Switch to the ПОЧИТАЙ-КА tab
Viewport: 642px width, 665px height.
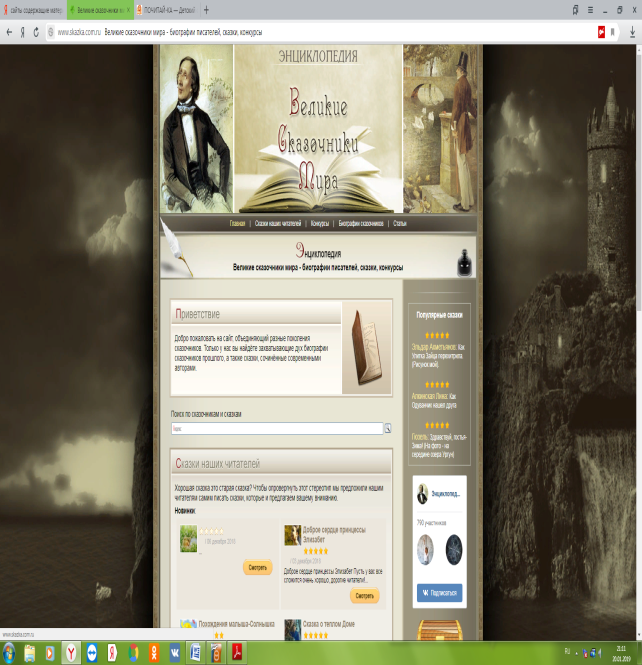(x=166, y=10)
